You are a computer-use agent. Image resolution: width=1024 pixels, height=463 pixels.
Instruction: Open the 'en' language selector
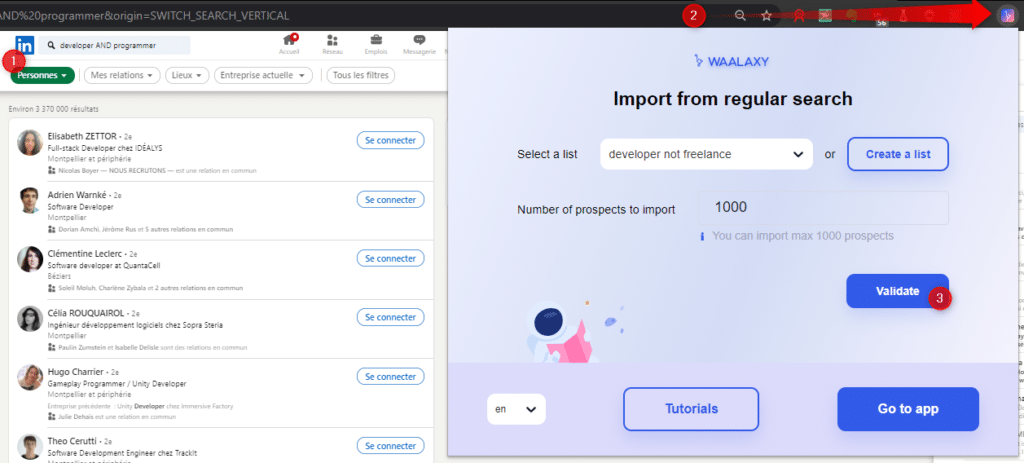(x=516, y=409)
